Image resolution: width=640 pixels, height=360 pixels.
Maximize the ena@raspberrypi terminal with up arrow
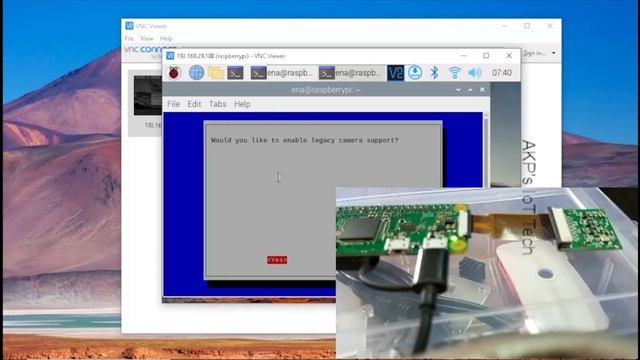coord(470,89)
